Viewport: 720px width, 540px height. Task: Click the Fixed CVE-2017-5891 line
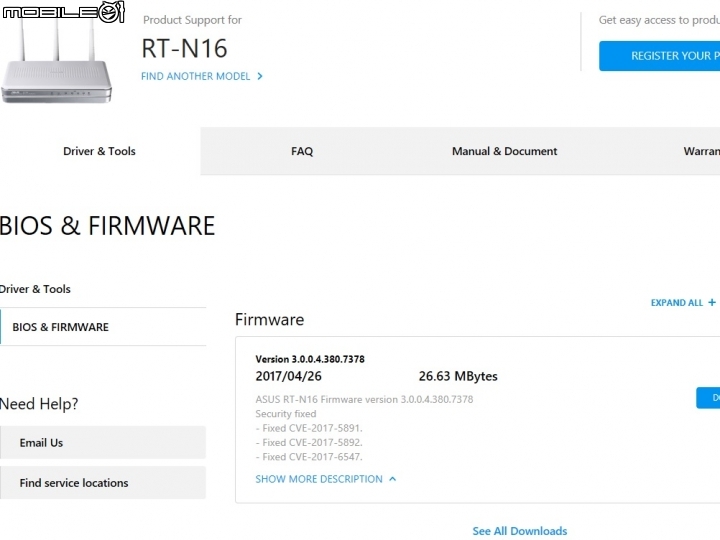click(309, 428)
